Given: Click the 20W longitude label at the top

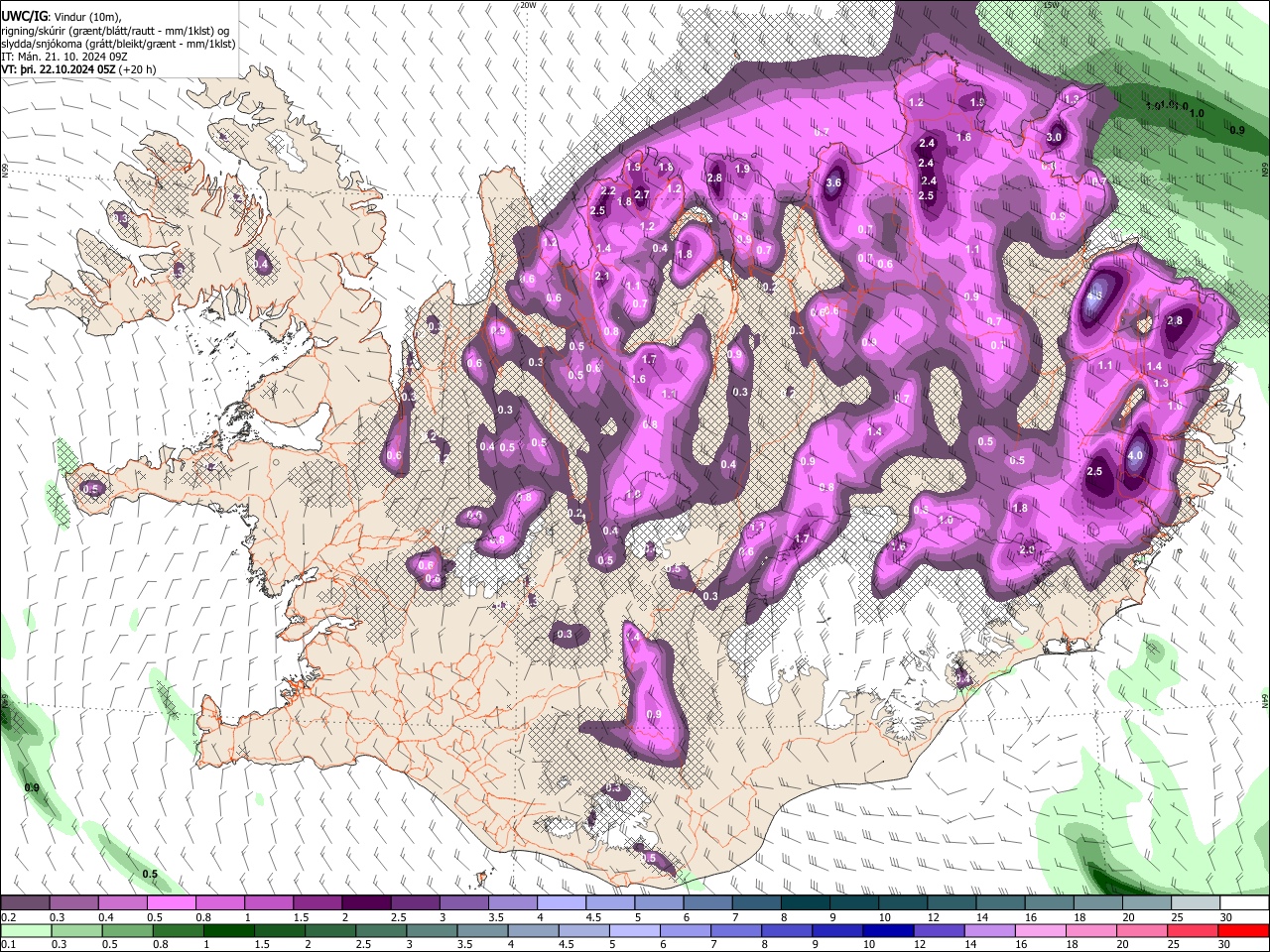Looking at the screenshot, I should pos(528,5).
